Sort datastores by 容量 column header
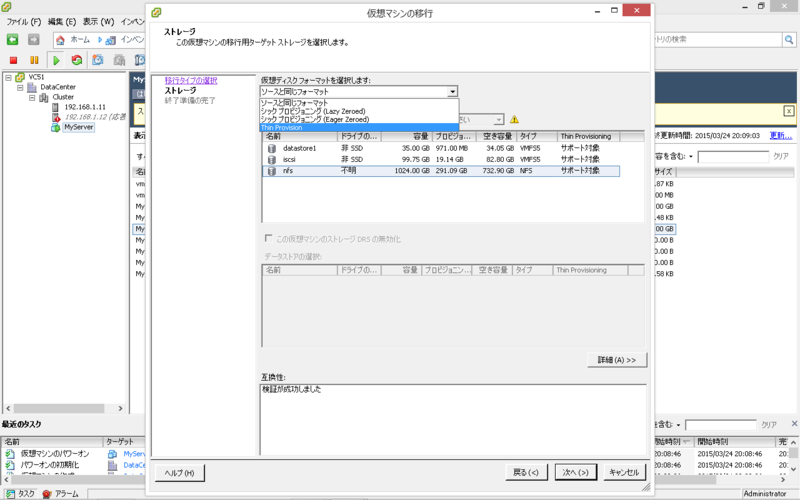The height and width of the screenshot is (500, 800). click(407, 137)
